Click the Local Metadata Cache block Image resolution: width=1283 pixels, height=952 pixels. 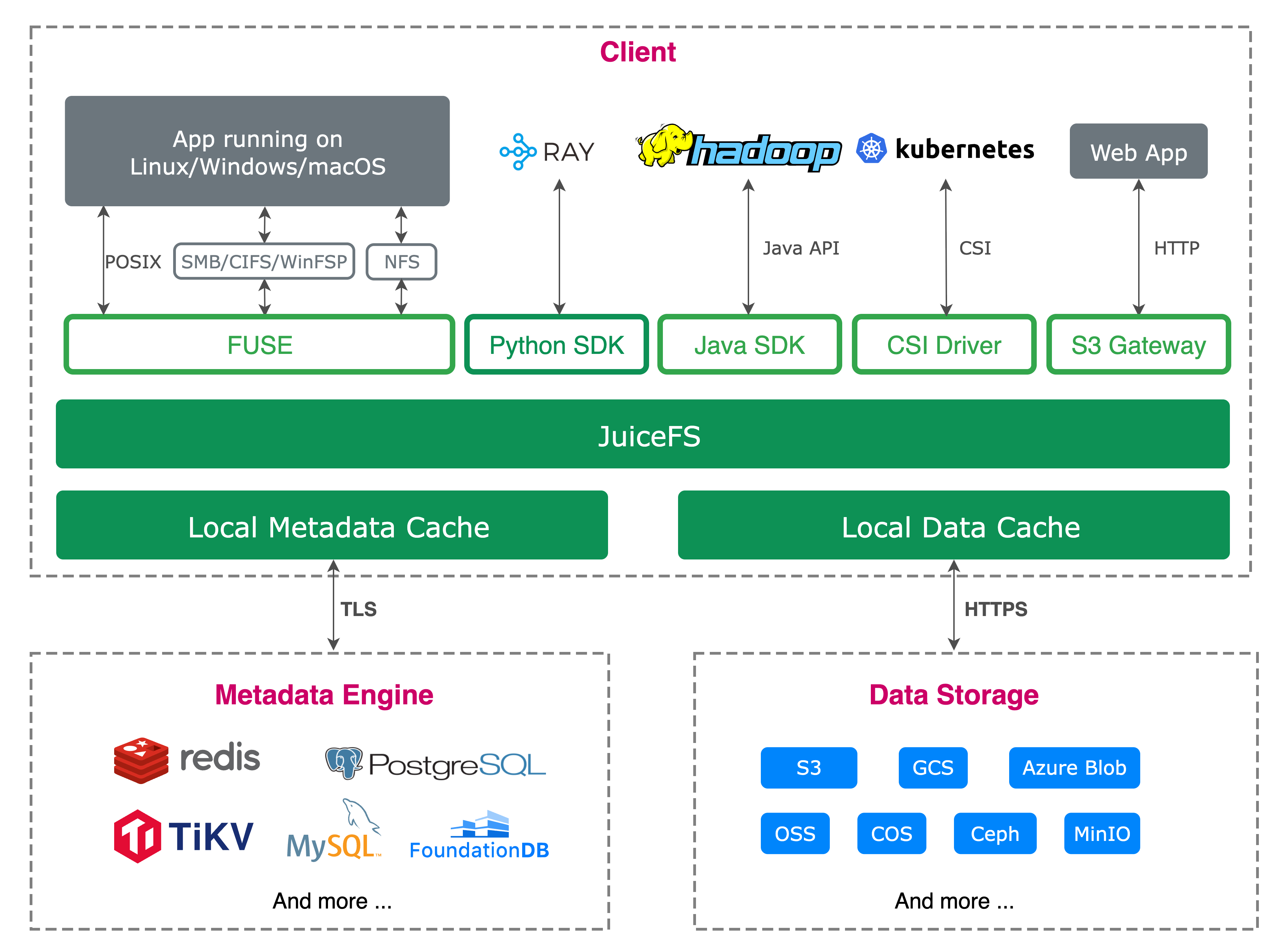tap(332, 526)
